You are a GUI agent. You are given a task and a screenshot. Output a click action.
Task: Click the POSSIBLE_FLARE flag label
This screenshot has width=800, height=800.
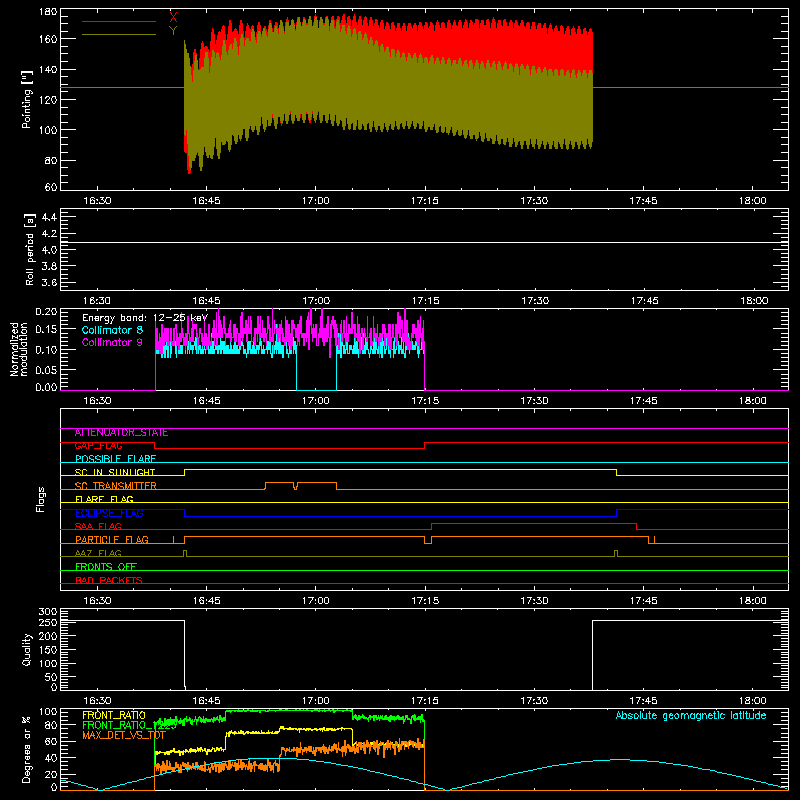[115, 459]
